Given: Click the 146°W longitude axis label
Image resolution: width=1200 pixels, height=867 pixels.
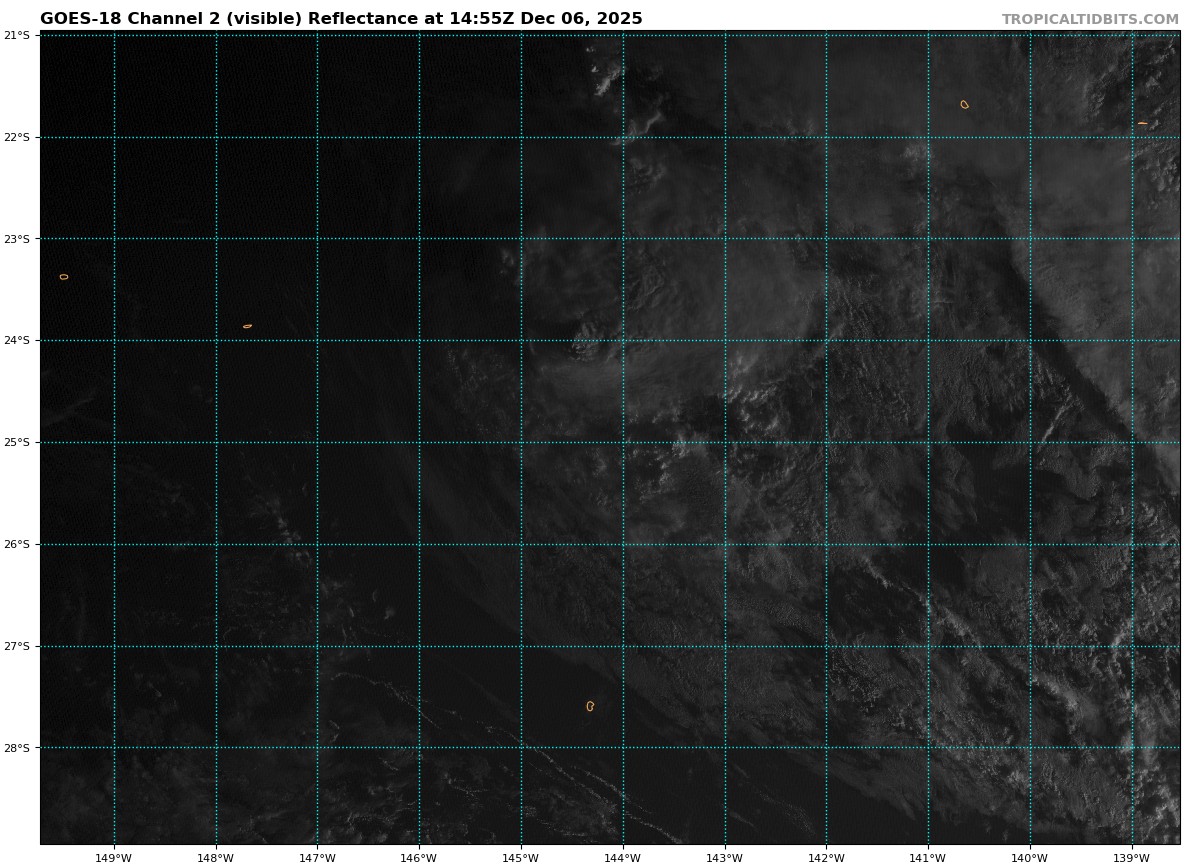Looking at the screenshot, I should point(419,857).
